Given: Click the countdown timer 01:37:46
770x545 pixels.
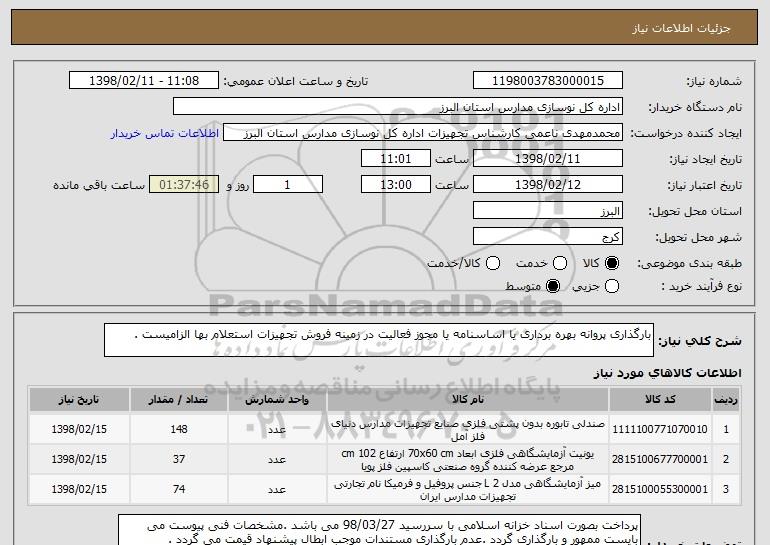Looking at the screenshot, I should (x=184, y=185).
